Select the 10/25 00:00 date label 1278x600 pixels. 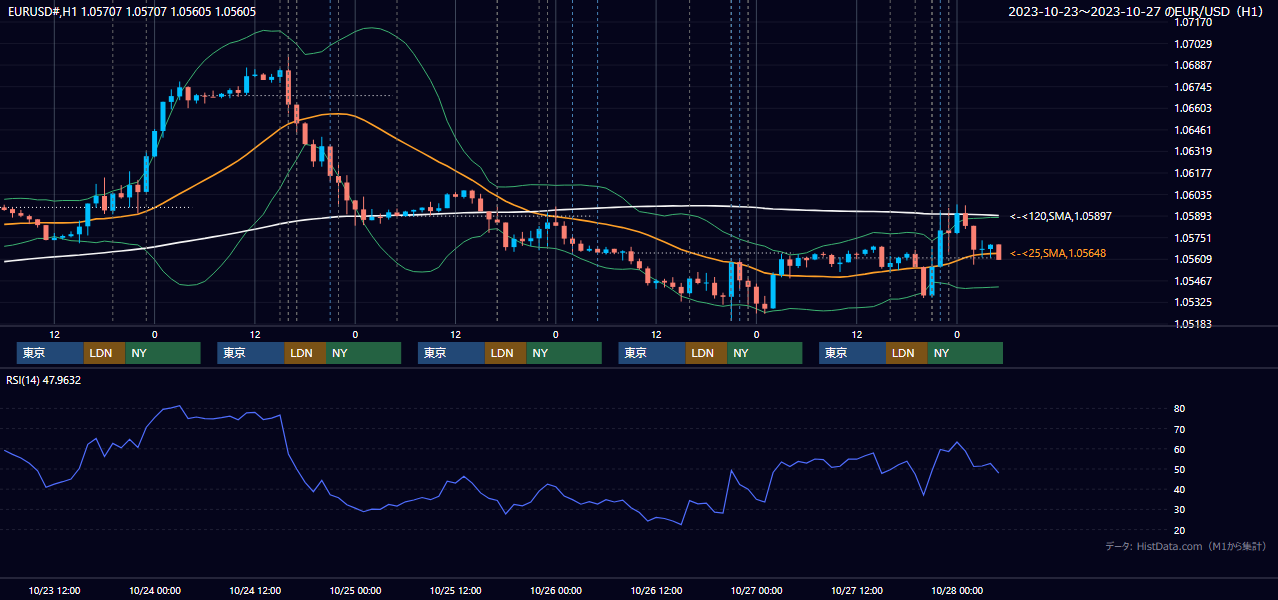[355, 590]
